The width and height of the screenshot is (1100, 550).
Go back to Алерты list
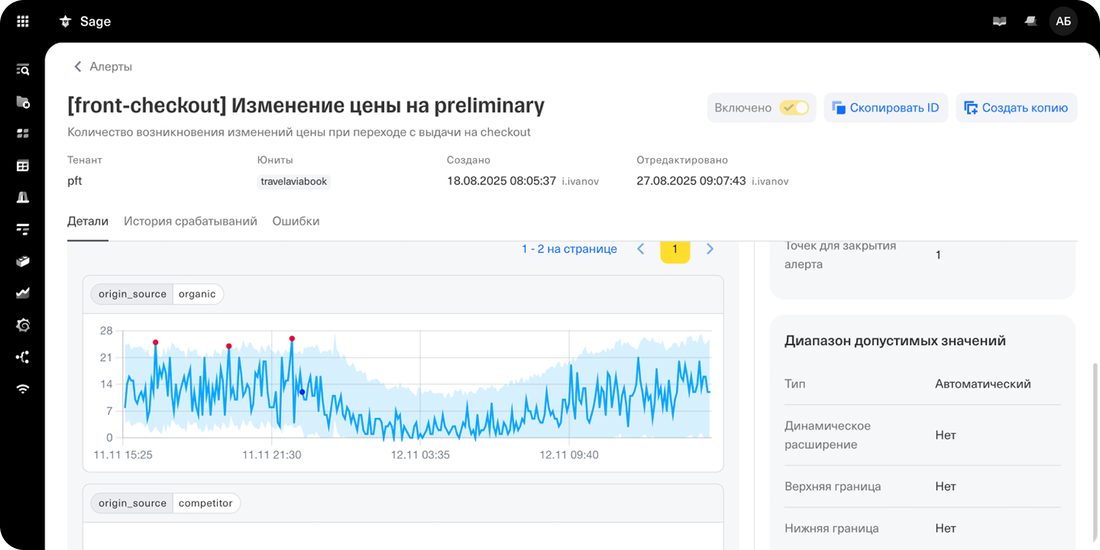tap(102, 67)
